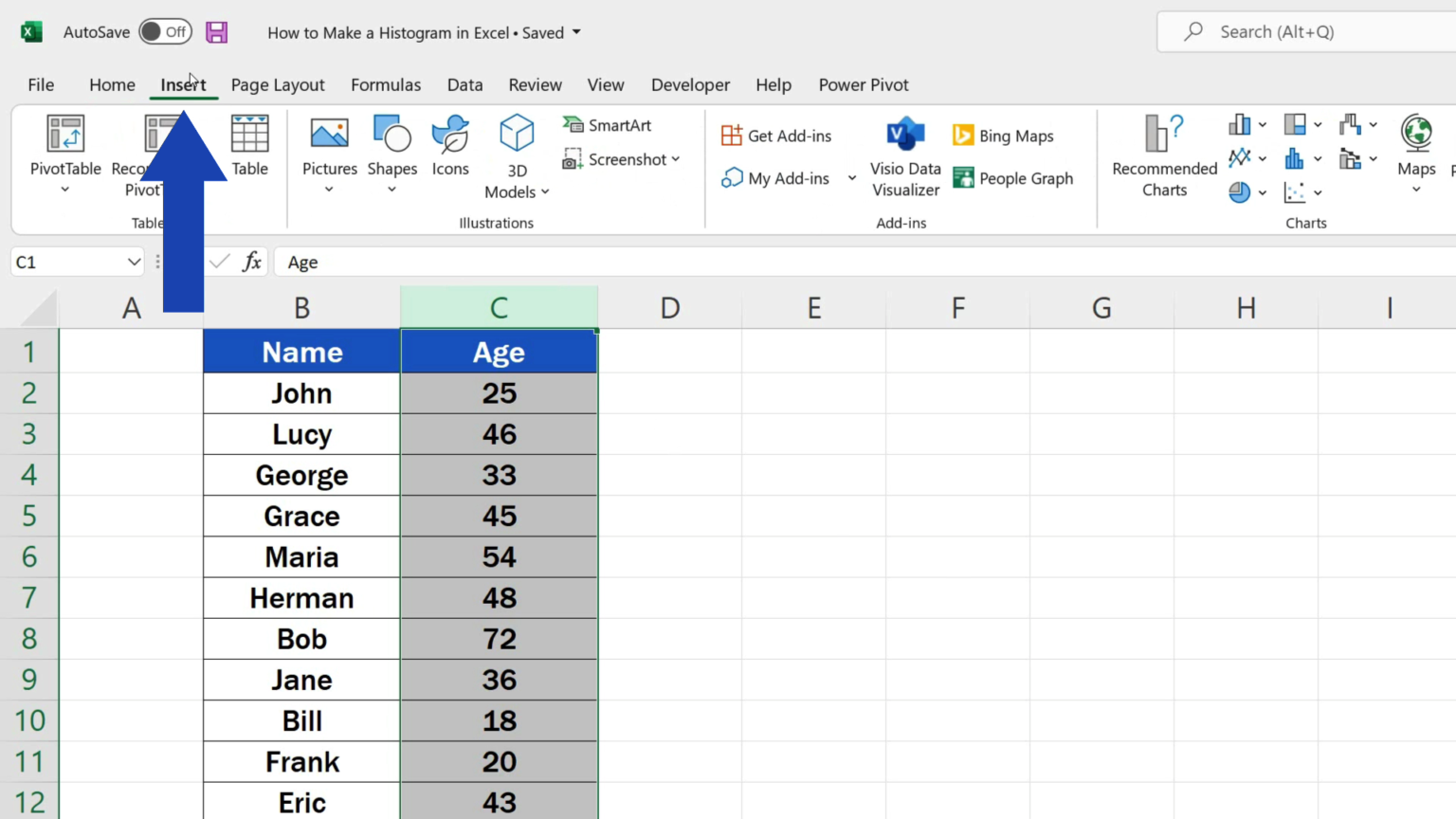Open the People Graph add-in

(1013, 178)
